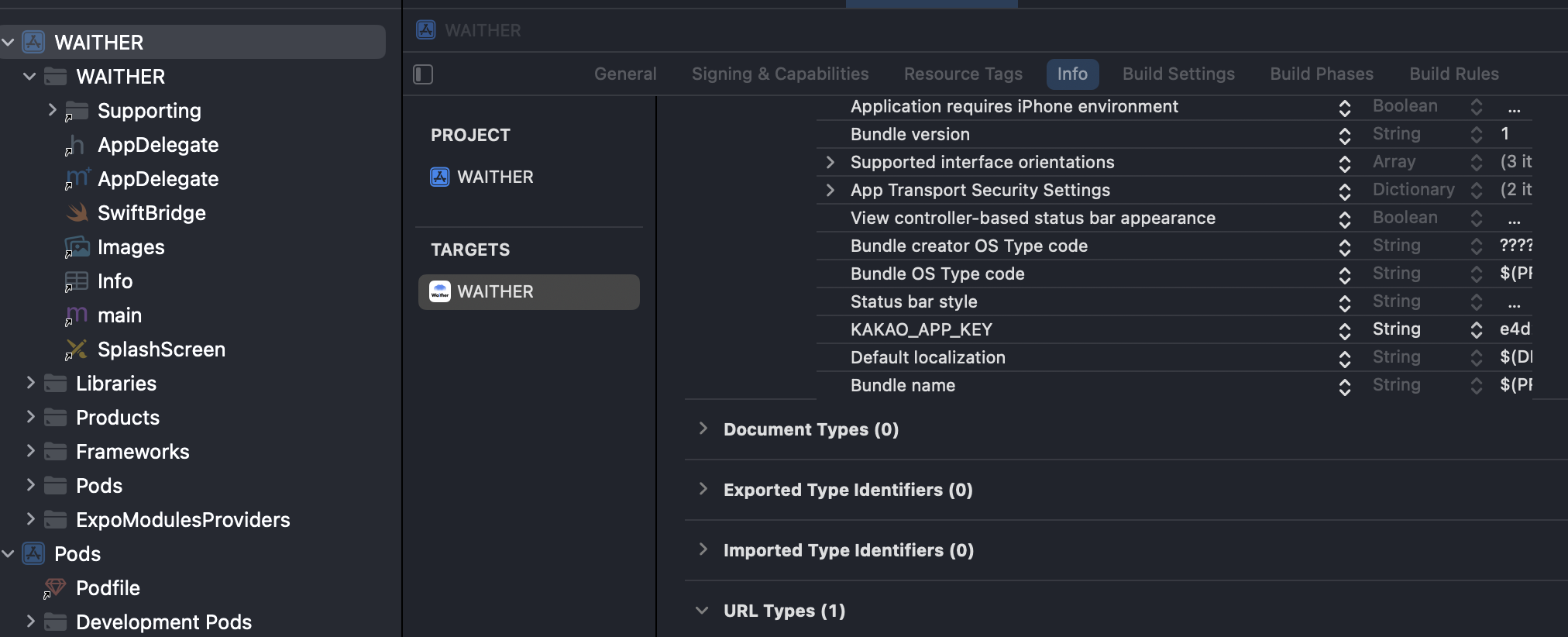Open Build Rules tab
The height and width of the screenshot is (637, 1568).
[x=1454, y=74]
